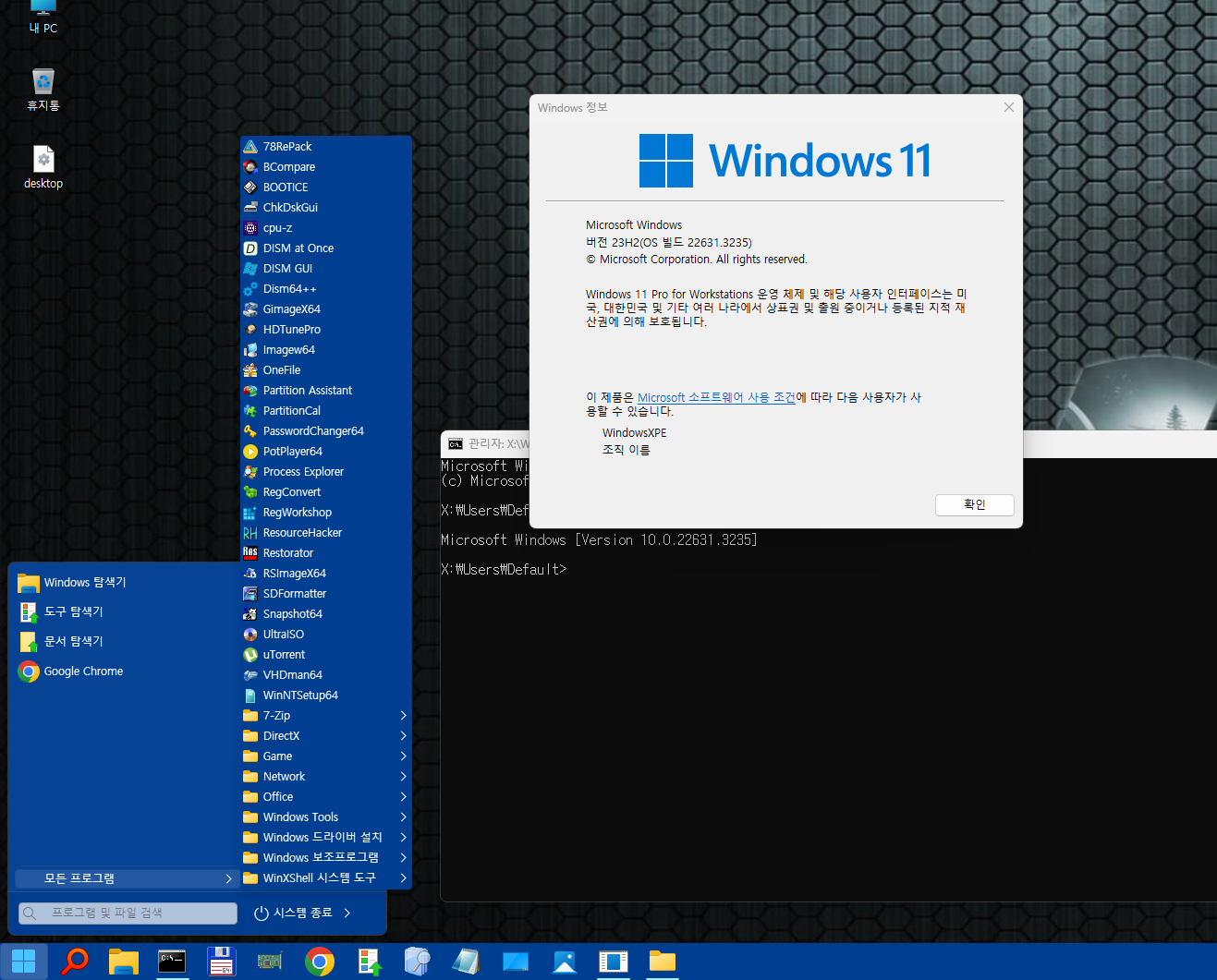
Task: Launch cpu-z from the programs list
Action: [x=325, y=227]
